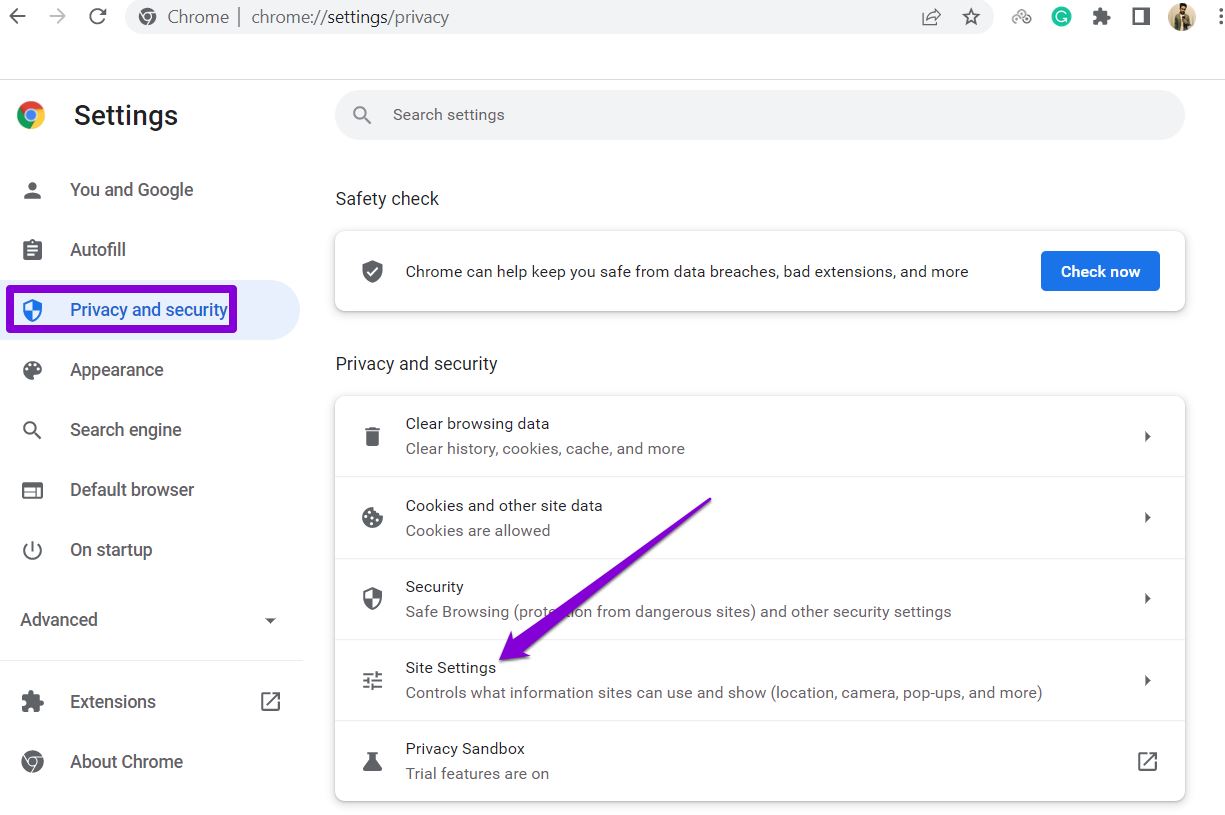The image size is (1225, 815).
Task: Open On startup settings
Action: 150,550
